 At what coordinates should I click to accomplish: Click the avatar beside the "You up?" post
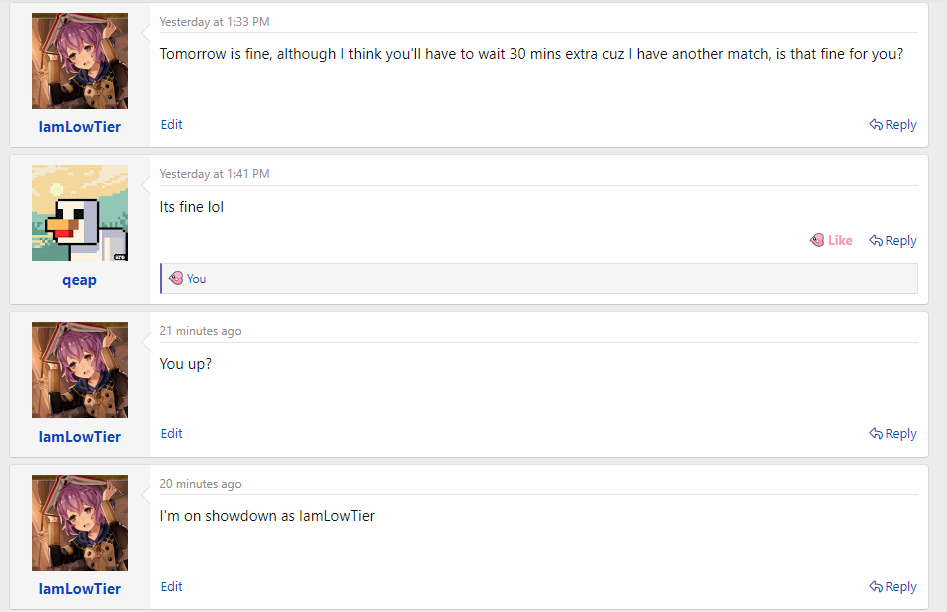[x=80, y=370]
